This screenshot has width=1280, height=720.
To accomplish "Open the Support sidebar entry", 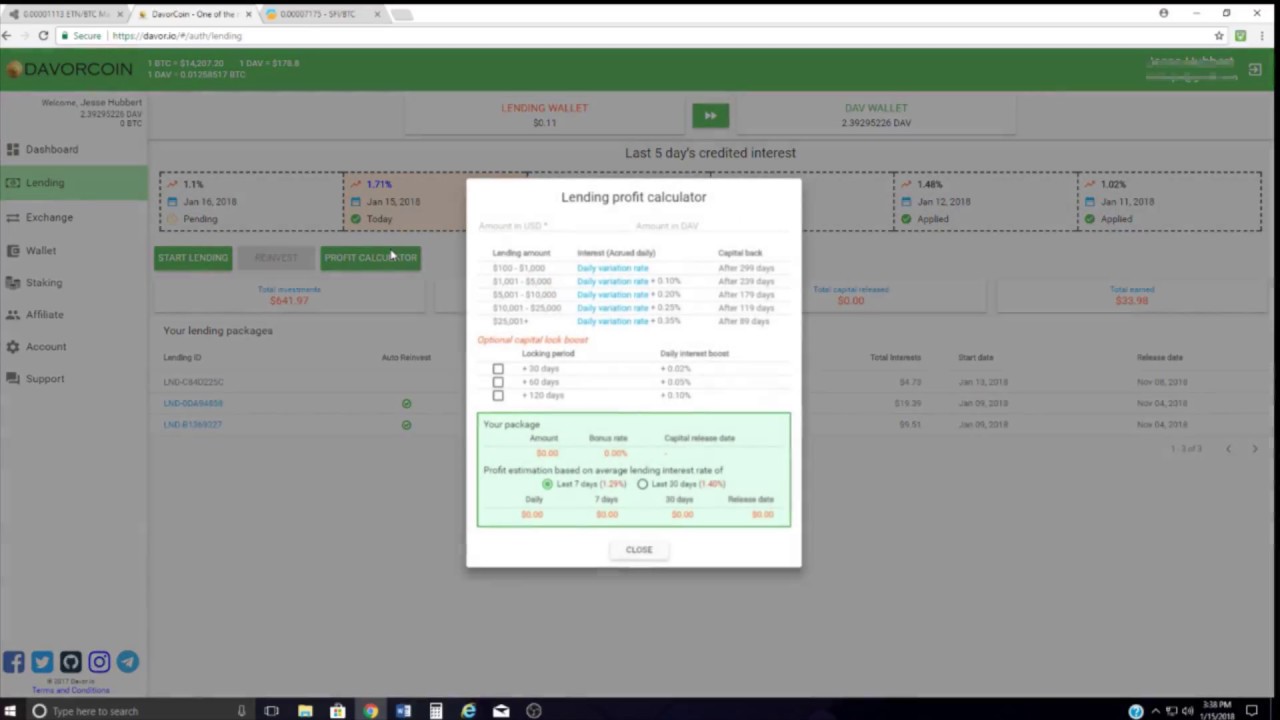I will click(45, 378).
